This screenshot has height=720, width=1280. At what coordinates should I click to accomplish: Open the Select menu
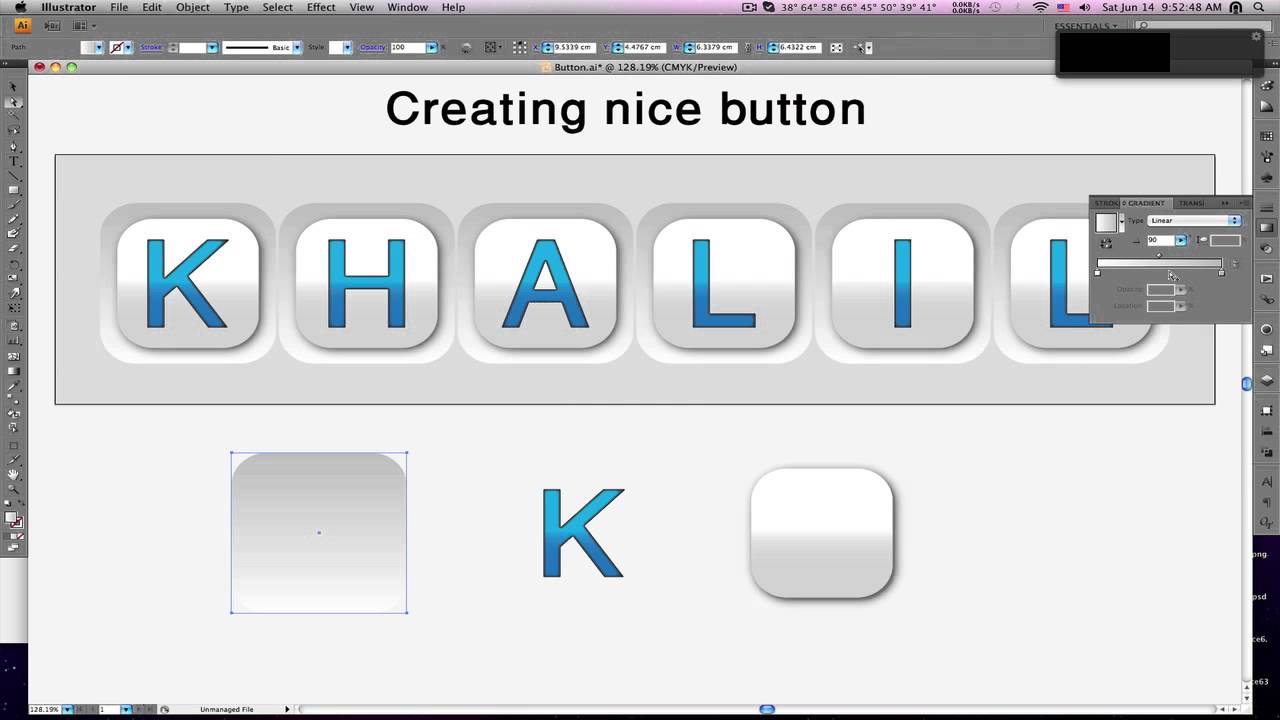pyautogui.click(x=278, y=7)
